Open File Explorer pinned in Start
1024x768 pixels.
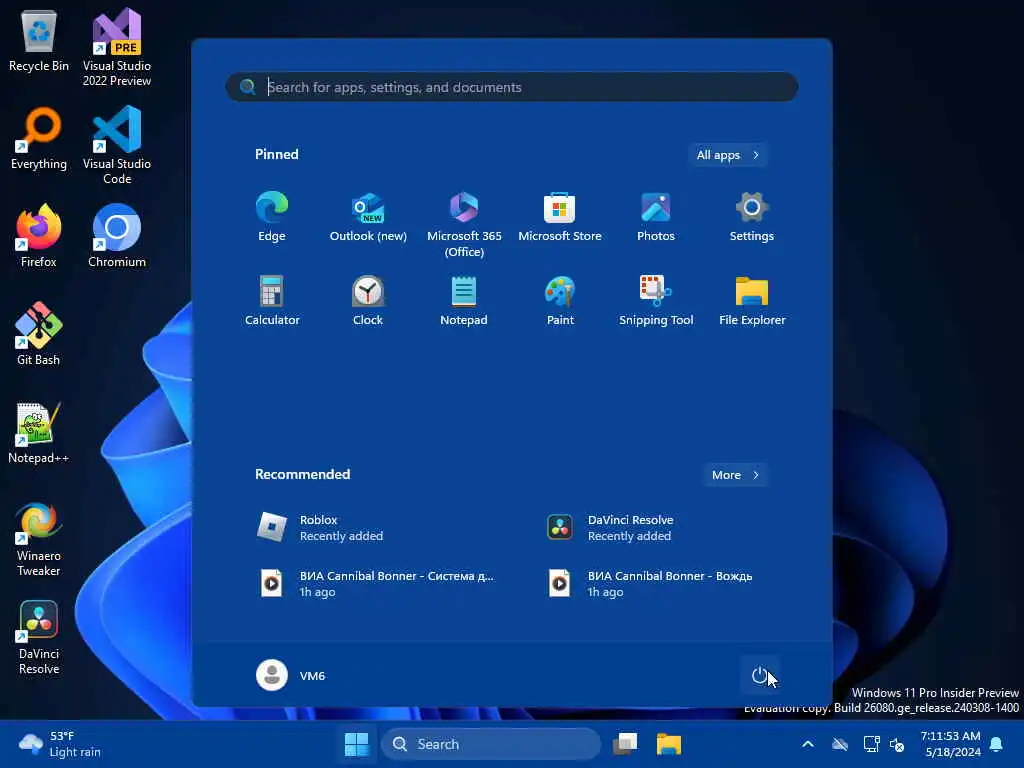click(752, 301)
